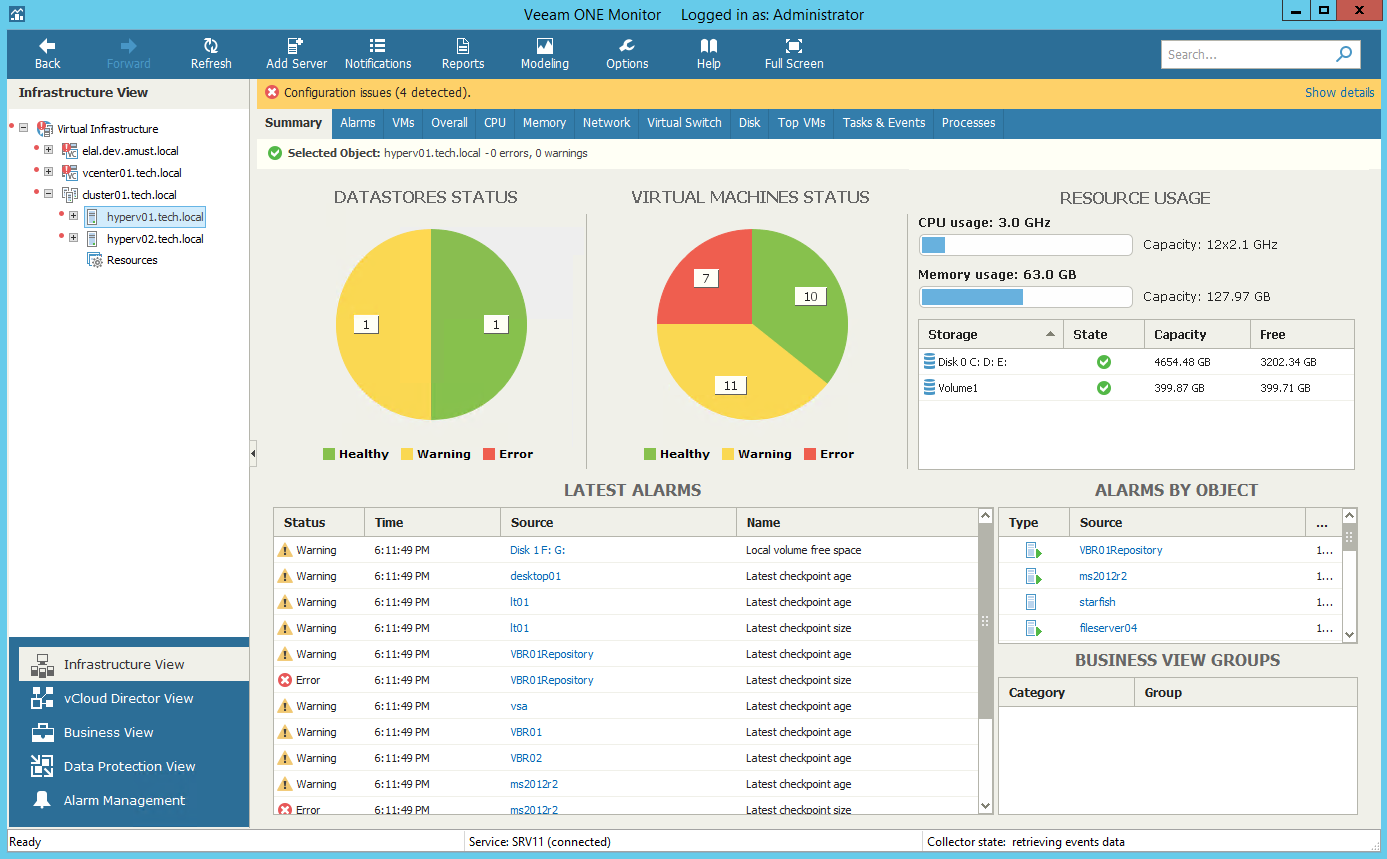1387x859 pixels.
Task: Open the Data Protection View
Action: 129,766
